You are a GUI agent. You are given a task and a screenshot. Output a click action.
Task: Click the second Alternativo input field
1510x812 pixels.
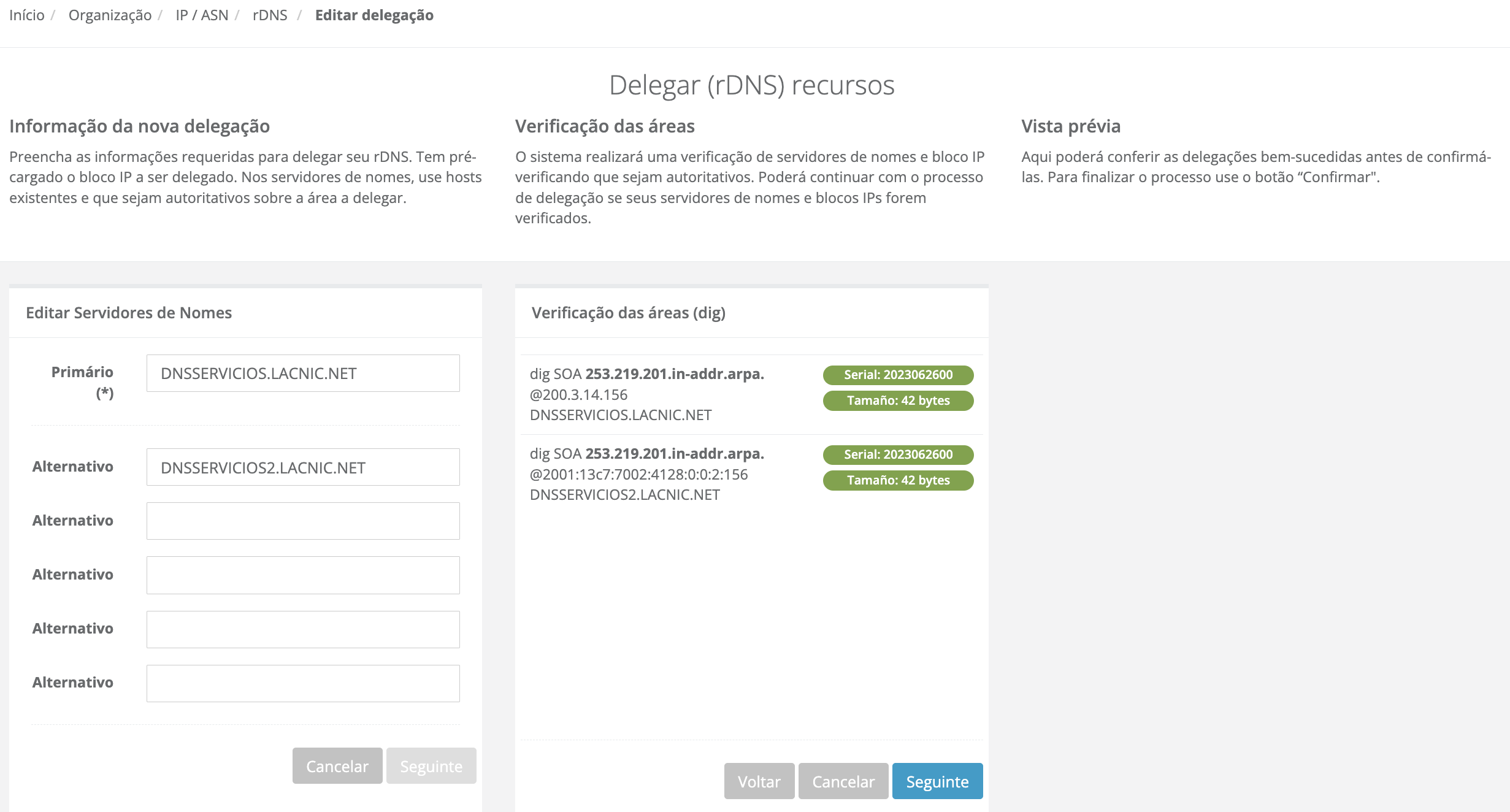[x=303, y=521]
